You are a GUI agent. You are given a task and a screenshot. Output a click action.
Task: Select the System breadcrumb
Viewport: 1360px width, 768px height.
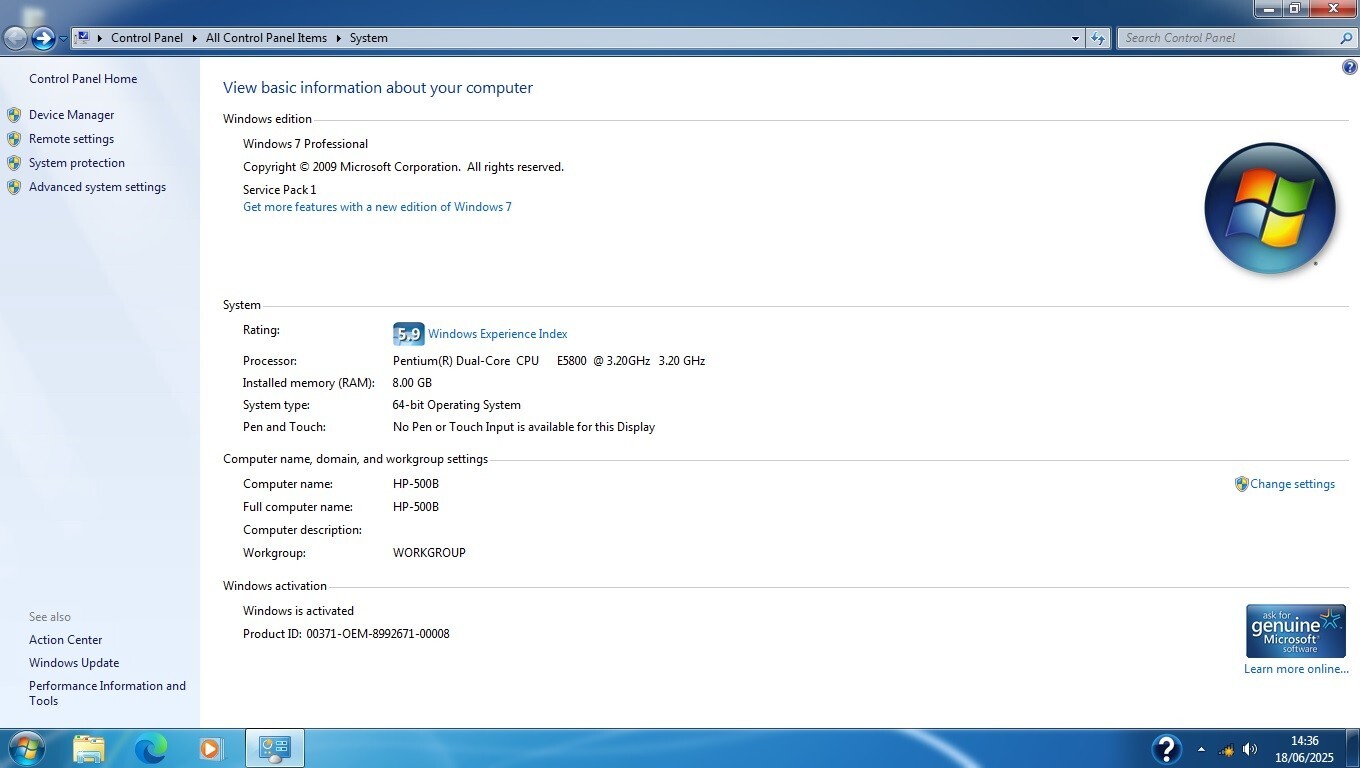tap(368, 38)
